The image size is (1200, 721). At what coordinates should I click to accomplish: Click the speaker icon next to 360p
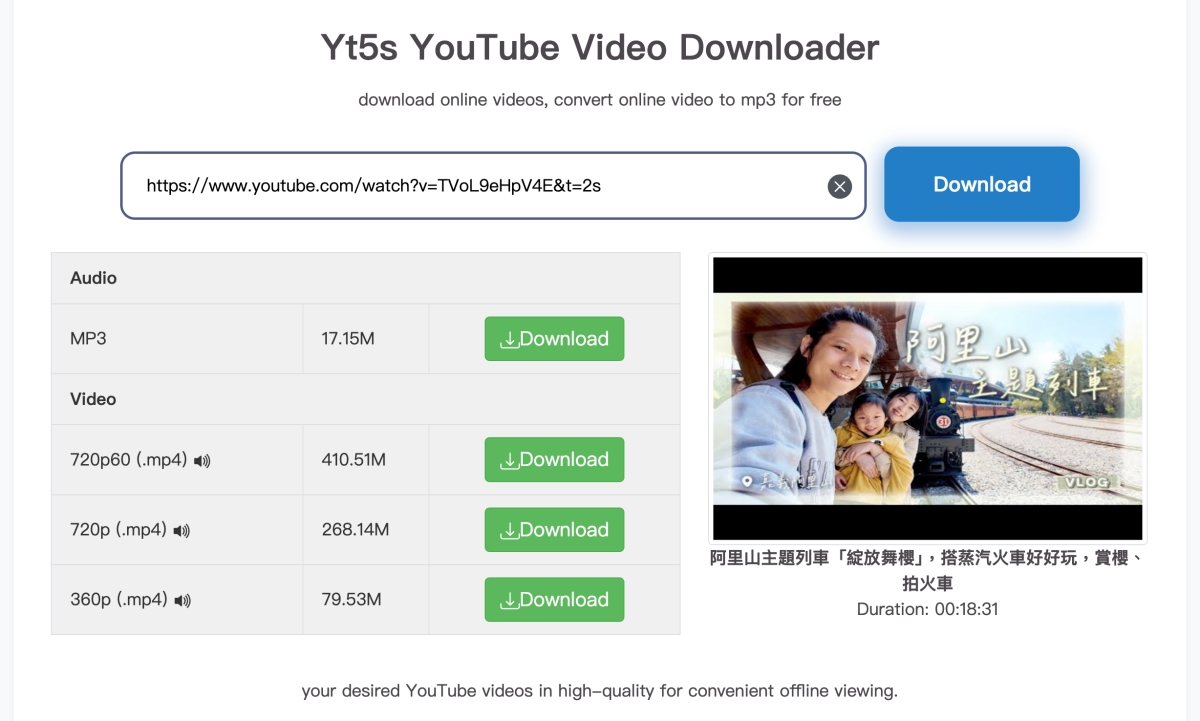click(182, 601)
